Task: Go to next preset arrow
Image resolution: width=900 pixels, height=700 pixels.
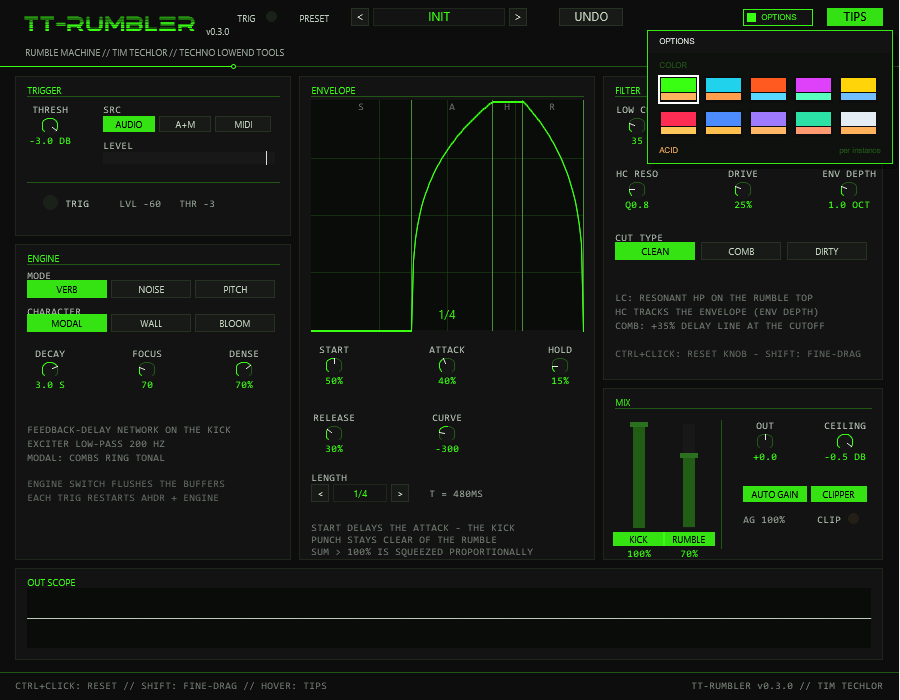Action: 518,17
